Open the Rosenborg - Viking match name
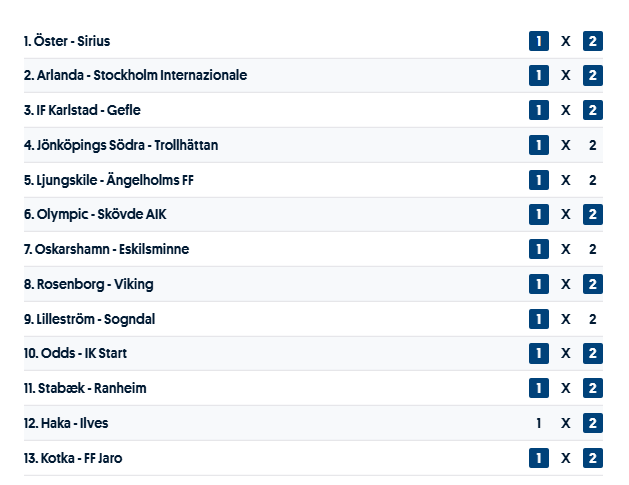 95,284
